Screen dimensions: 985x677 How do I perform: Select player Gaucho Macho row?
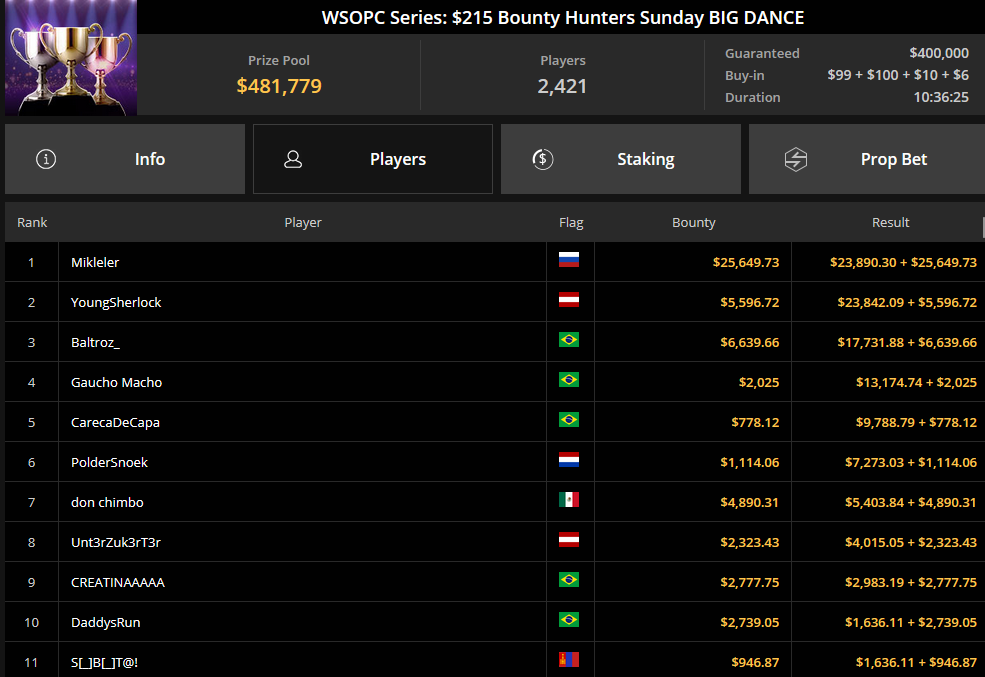click(x=495, y=382)
